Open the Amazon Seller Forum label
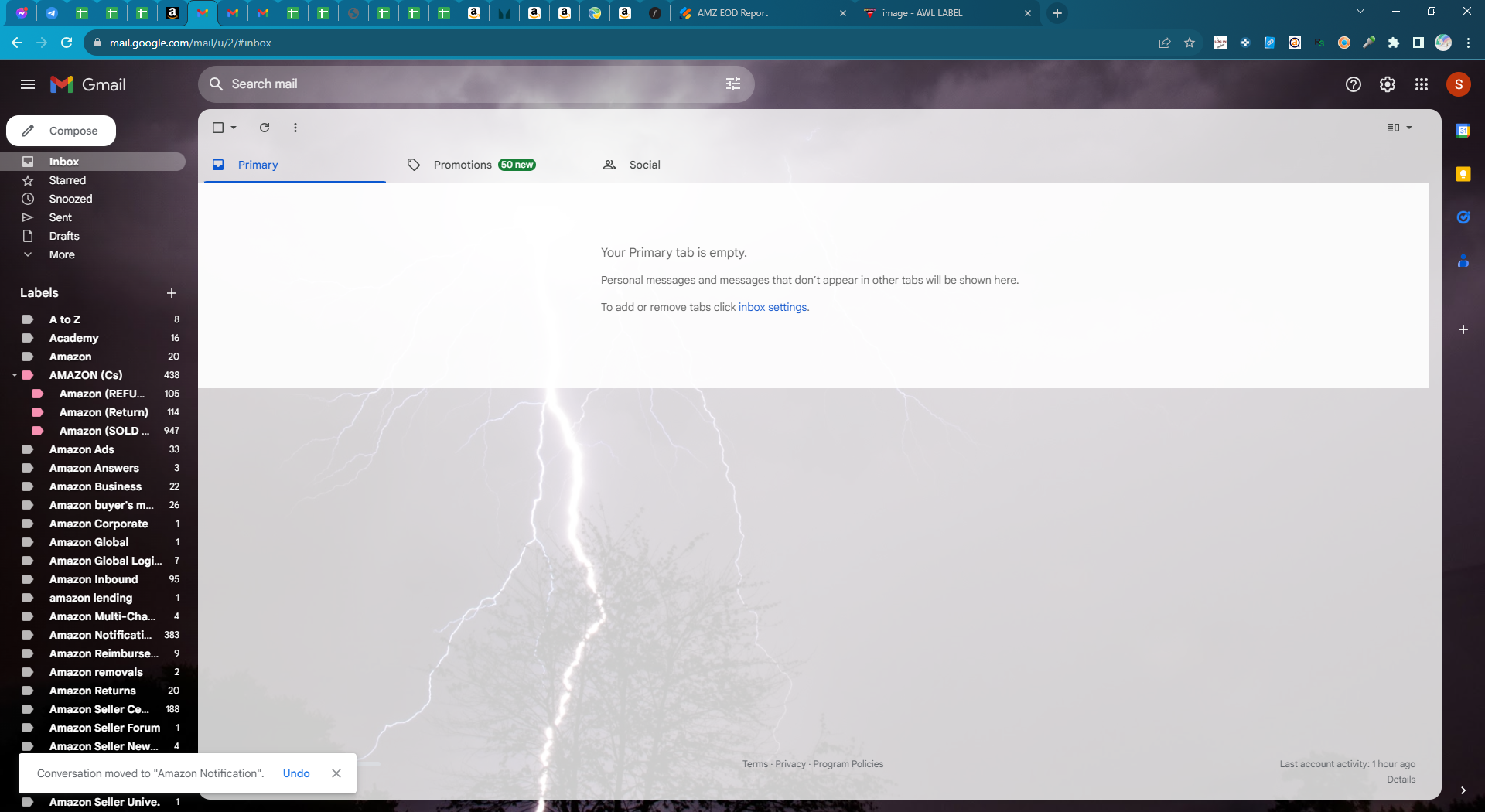 point(93,728)
